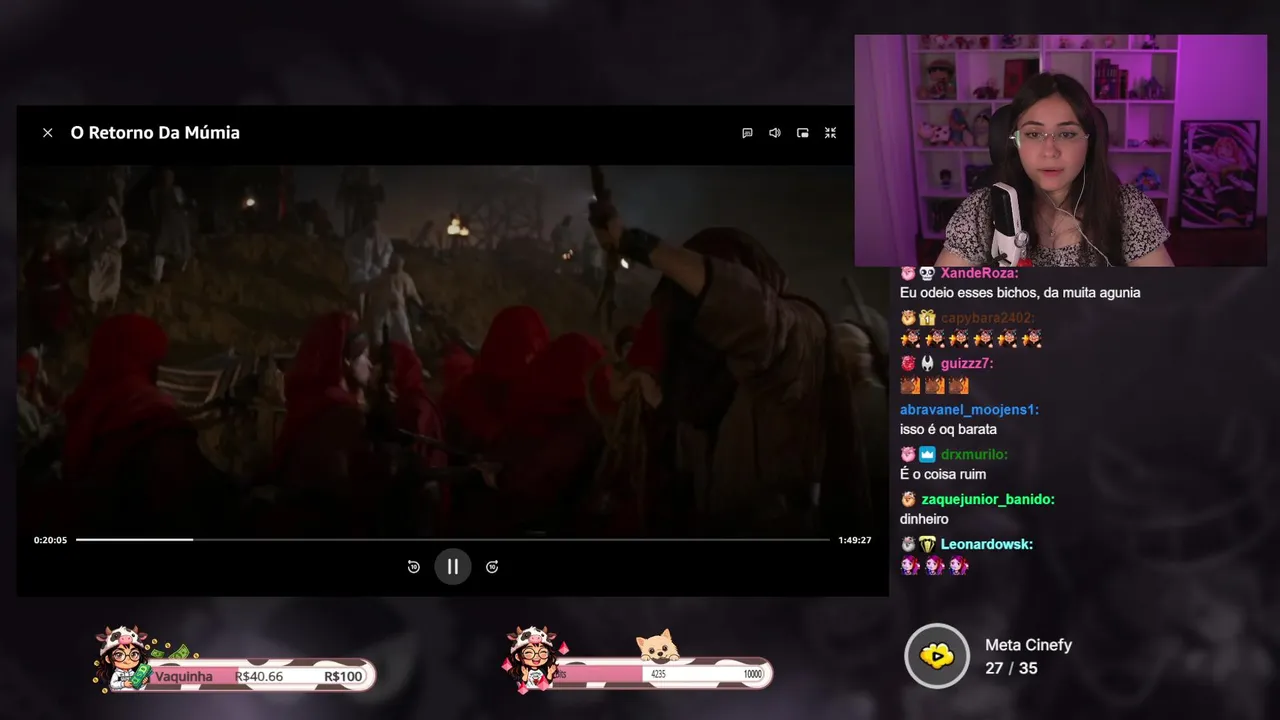Click the small dog icon on bits bar

658,646
